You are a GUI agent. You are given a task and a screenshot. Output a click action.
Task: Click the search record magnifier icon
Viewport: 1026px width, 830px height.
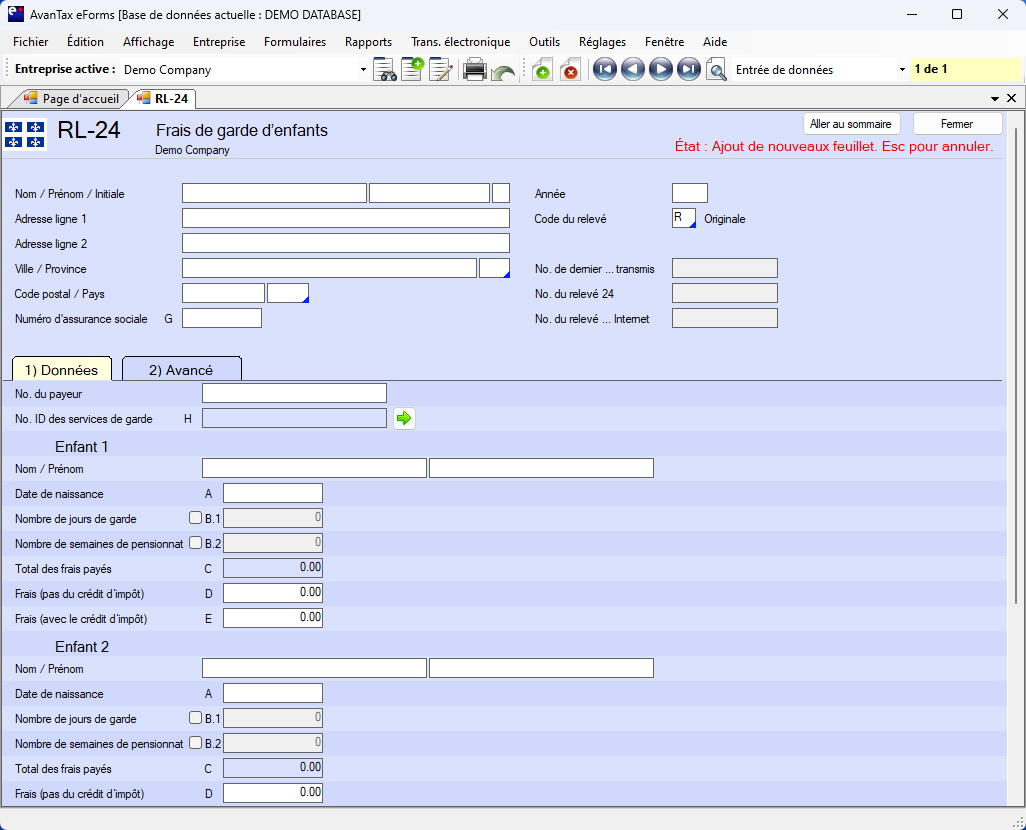(716, 70)
